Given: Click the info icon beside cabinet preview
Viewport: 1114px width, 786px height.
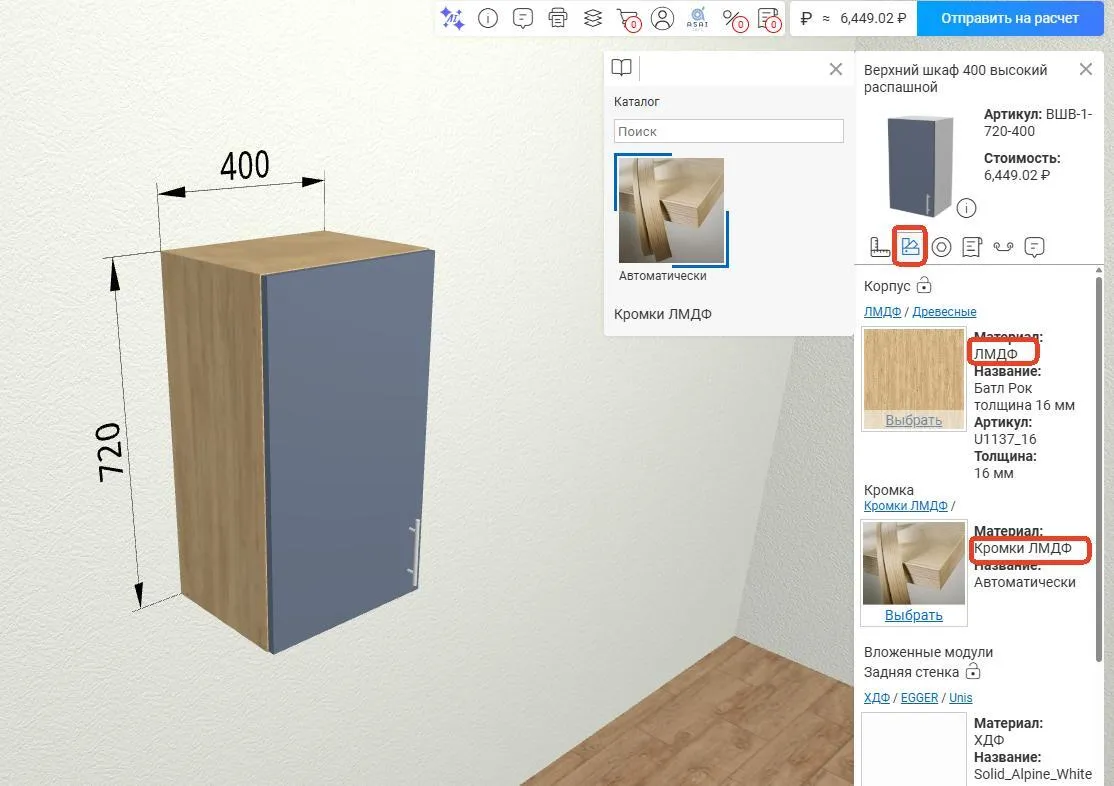Looking at the screenshot, I should (x=966, y=208).
